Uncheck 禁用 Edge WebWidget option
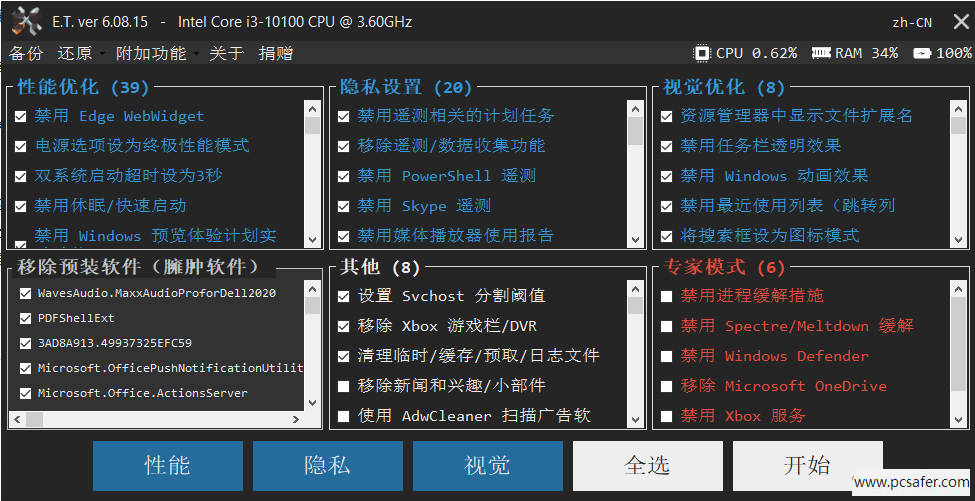Screen dimensions: 975x501 (21, 116)
